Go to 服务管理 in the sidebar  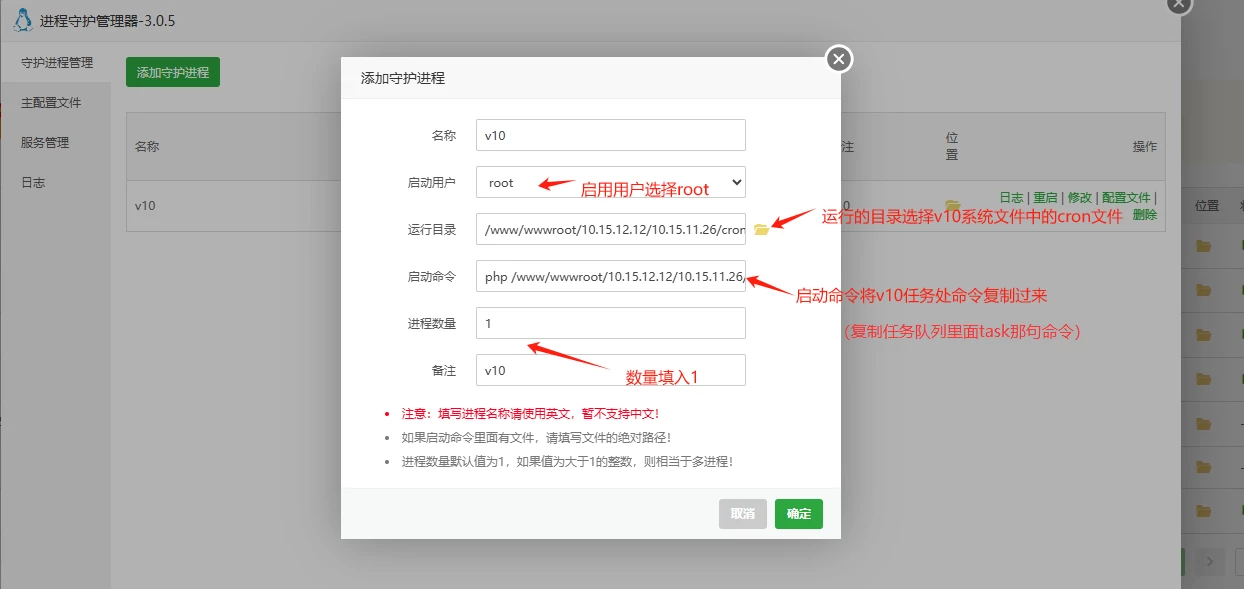tap(45, 143)
